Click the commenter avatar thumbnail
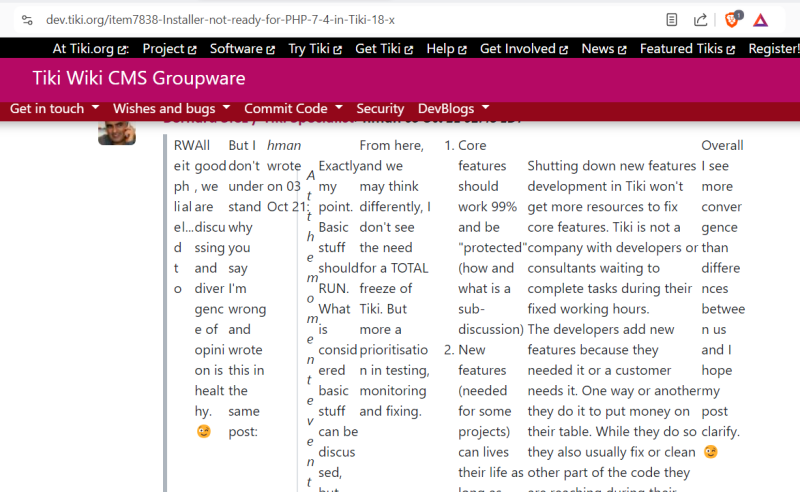The image size is (800, 492). click(x=117, y=133)
